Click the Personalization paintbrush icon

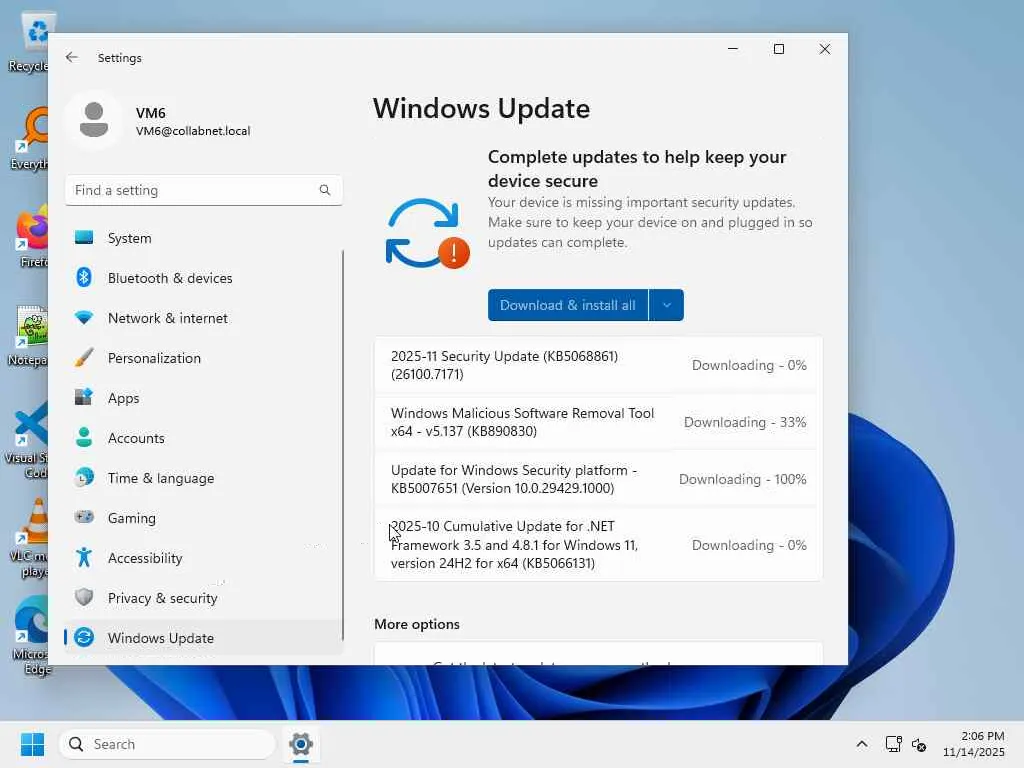point(84,358)
